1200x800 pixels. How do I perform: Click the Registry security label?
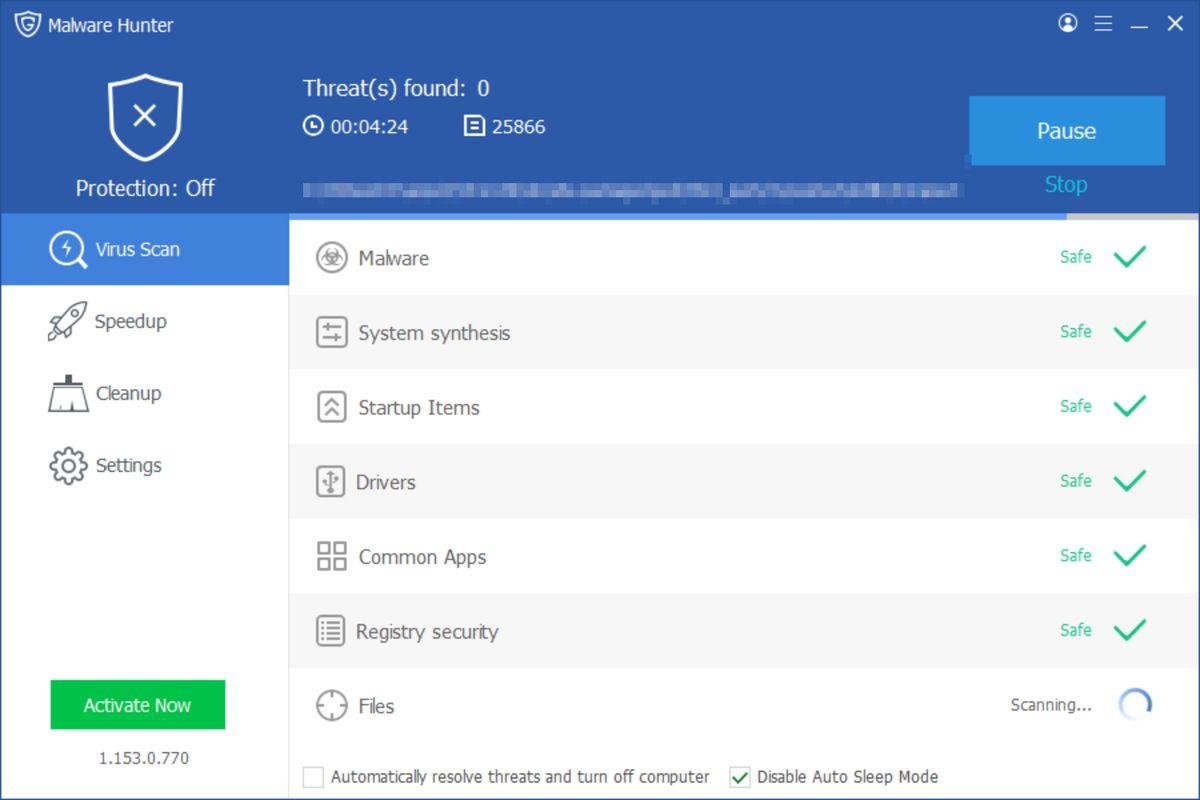(x=427, y=632)
